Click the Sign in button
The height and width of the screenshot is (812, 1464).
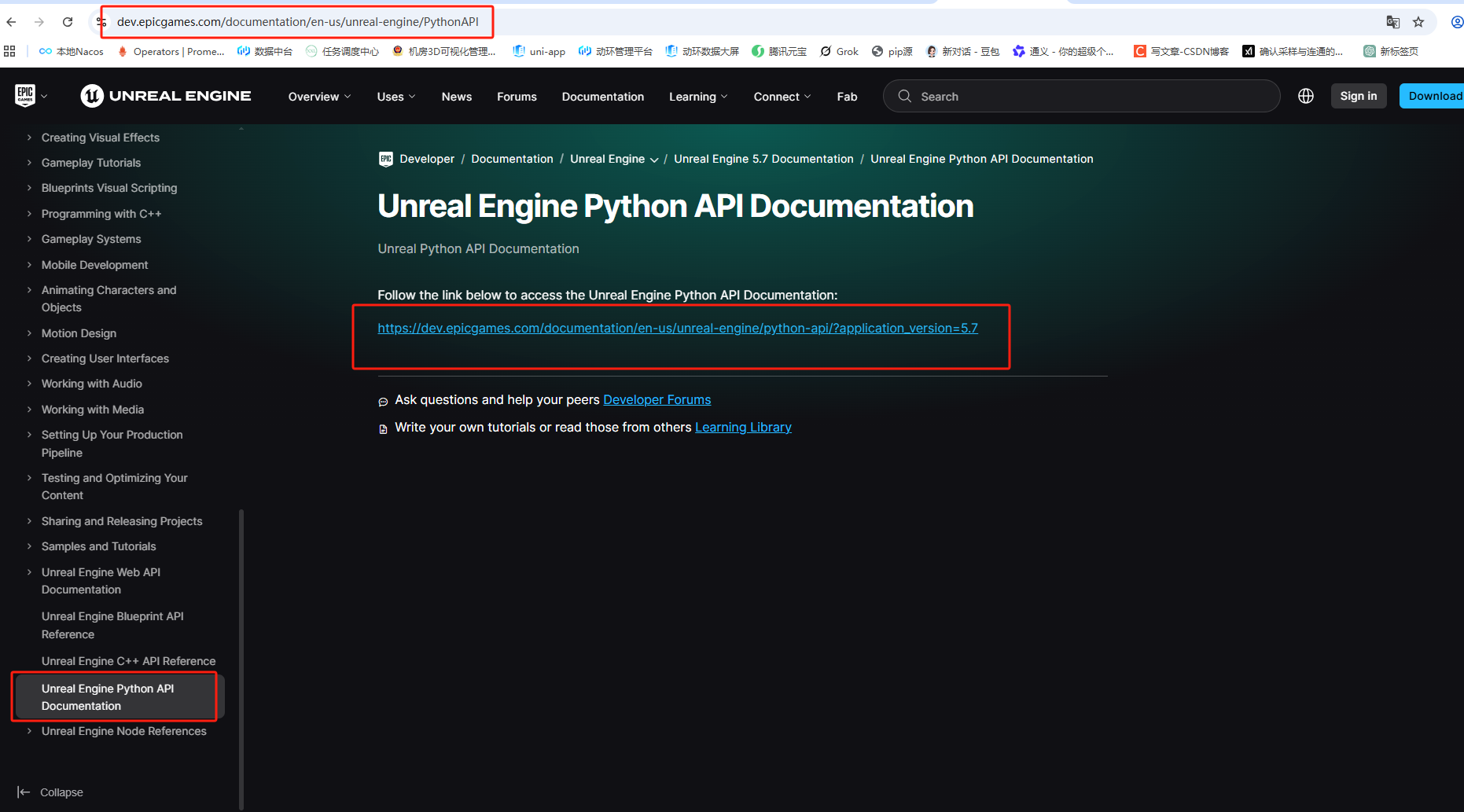(x=1359, y=96)
